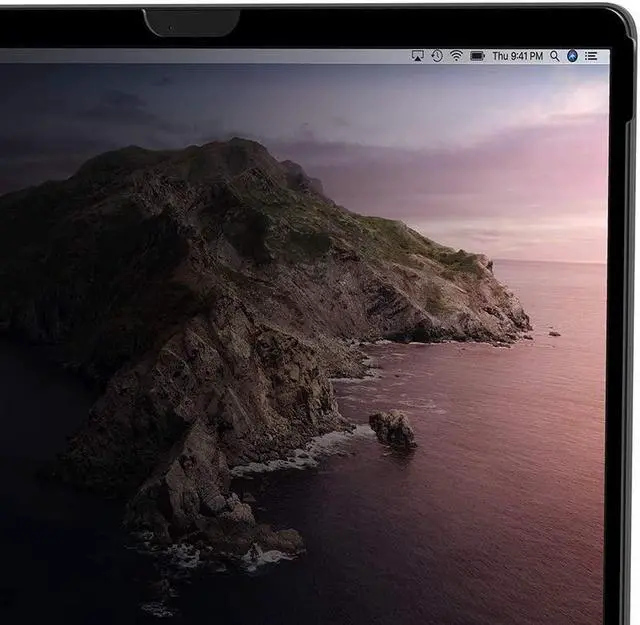Open Spotlight search magnifier
This screenshot has width=640, height=625.
[554, 56]
